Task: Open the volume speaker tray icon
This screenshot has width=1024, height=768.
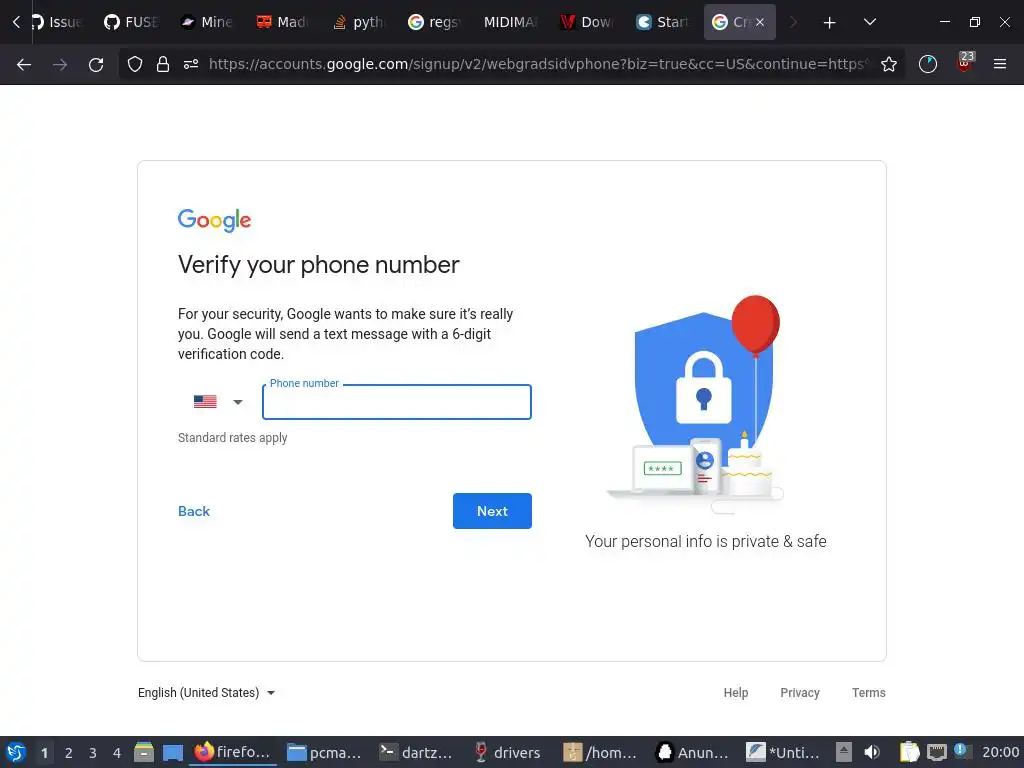Action: click(872, 752)
